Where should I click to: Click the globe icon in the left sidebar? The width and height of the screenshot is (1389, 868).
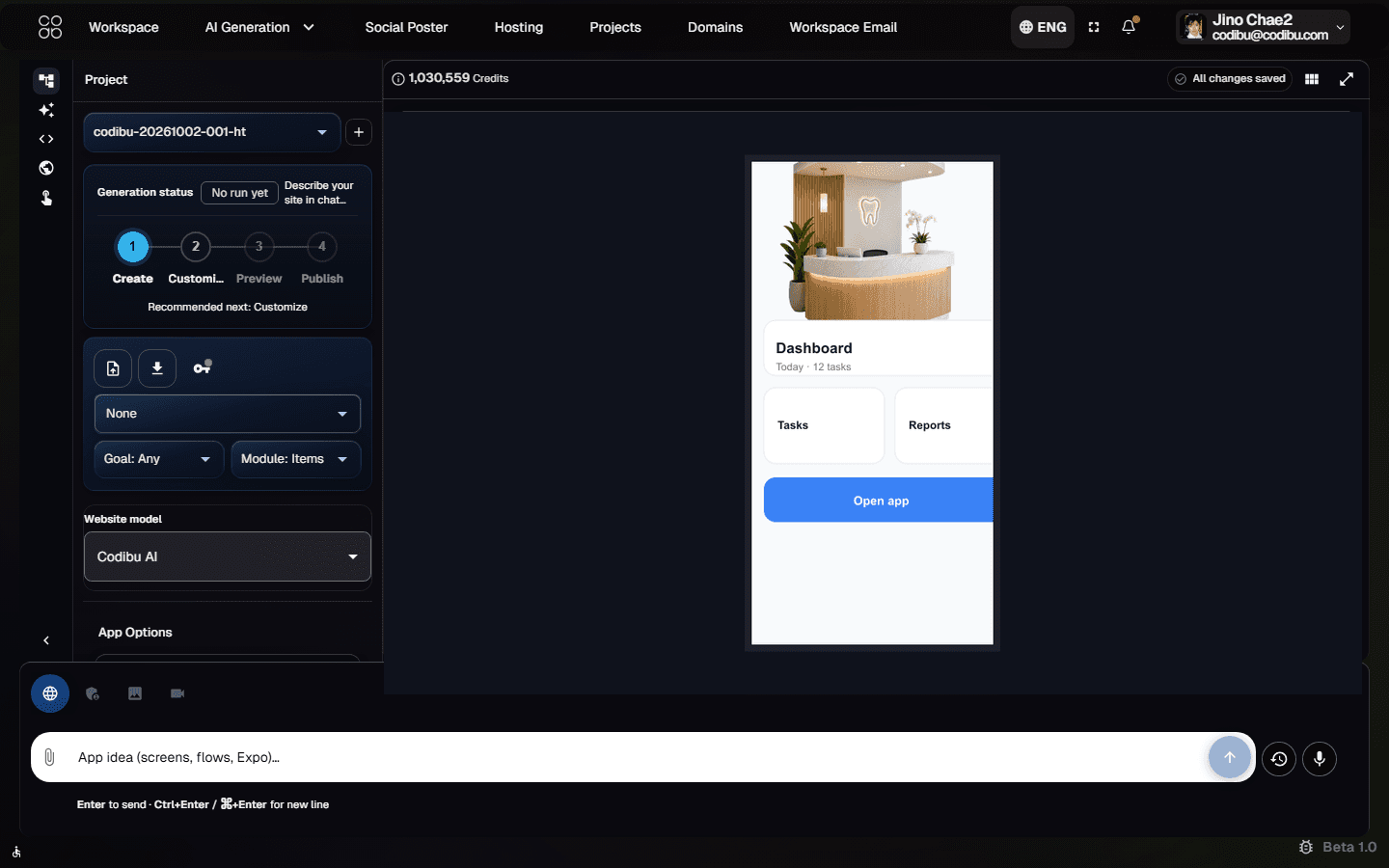click(46, 168)
